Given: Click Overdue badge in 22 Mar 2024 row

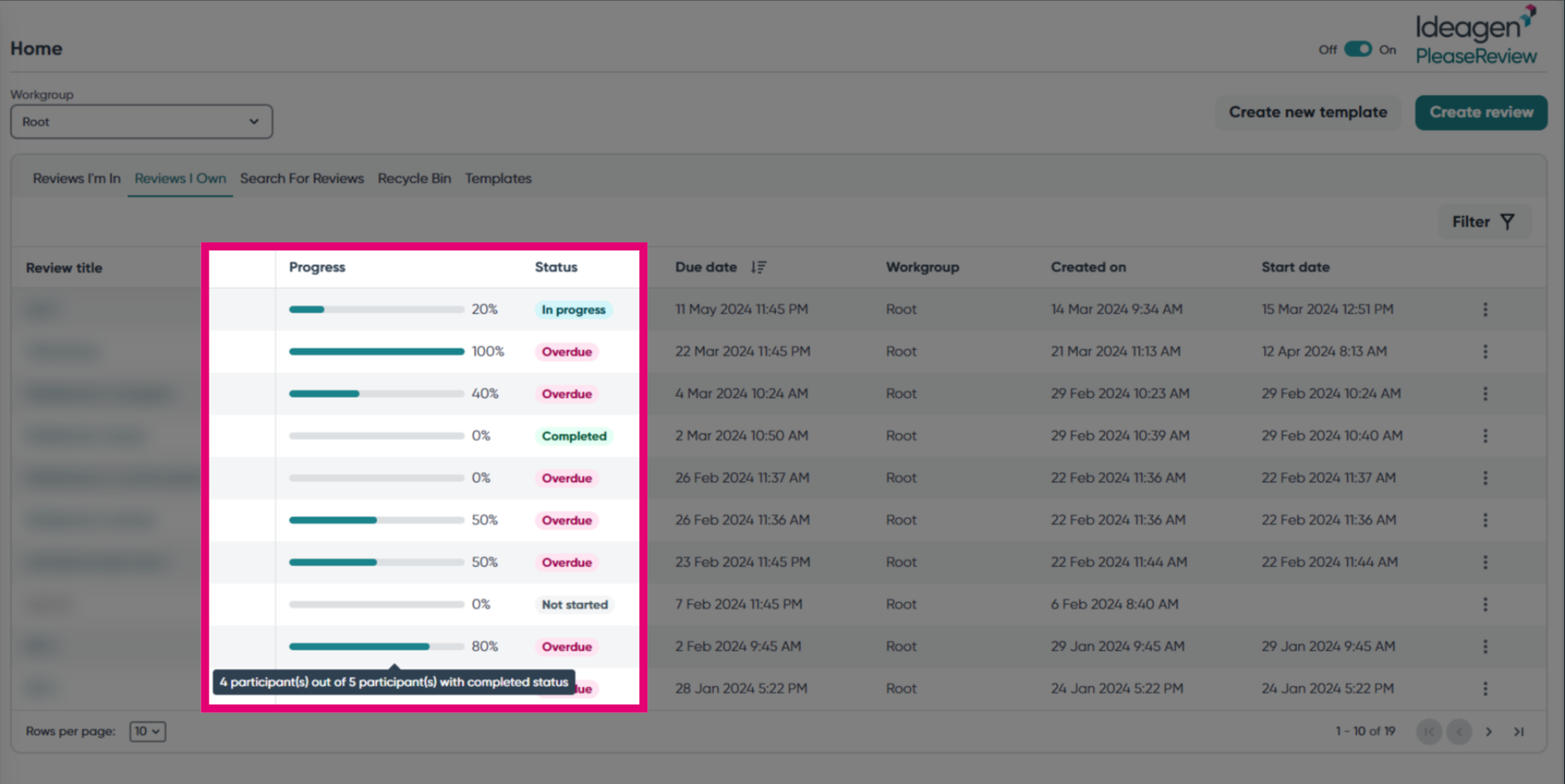Looking at the screenshot, I should tap(566, 352).
